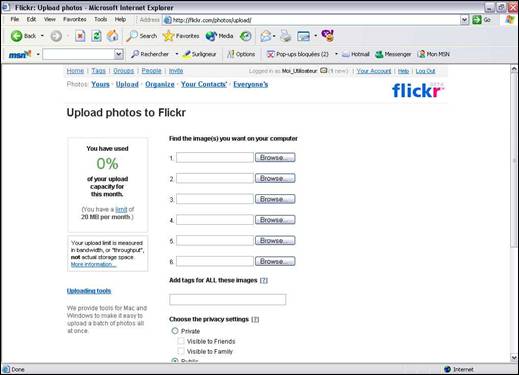This screenshot has width=519, height=375.
Task: Open the Mail envelope icon
Action: click(265, 36)
